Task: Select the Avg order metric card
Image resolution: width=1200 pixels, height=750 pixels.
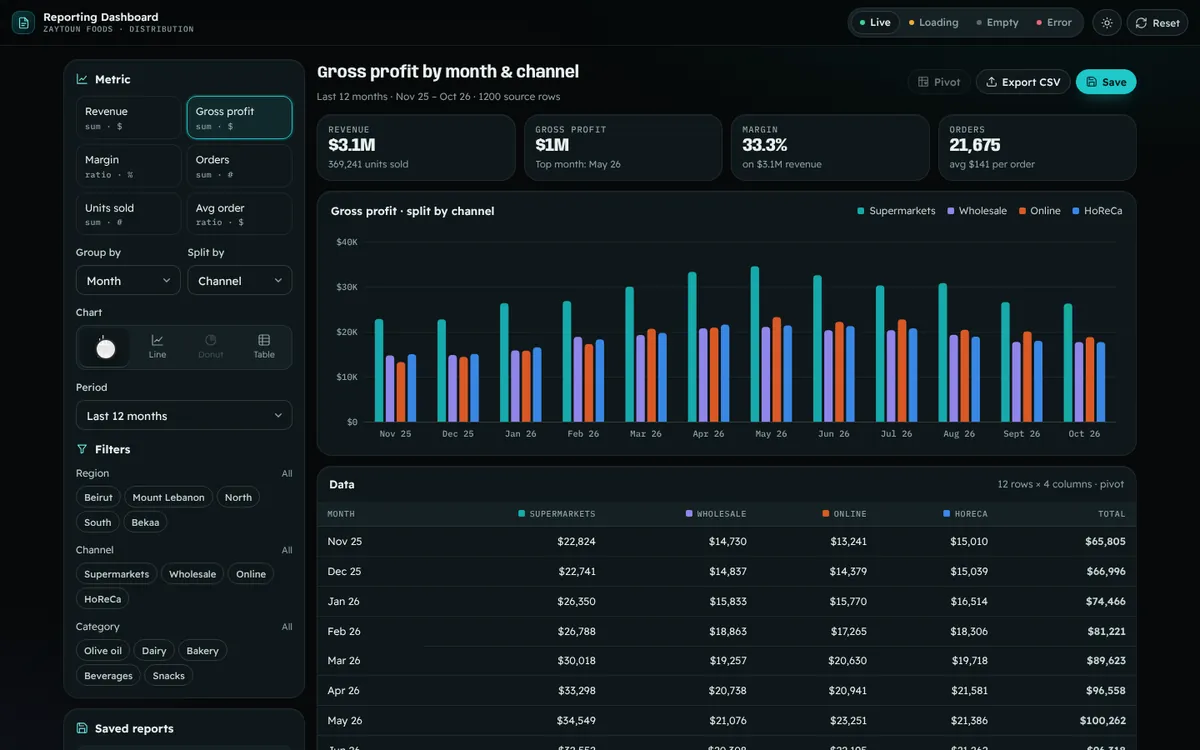Action: (239, 214)
